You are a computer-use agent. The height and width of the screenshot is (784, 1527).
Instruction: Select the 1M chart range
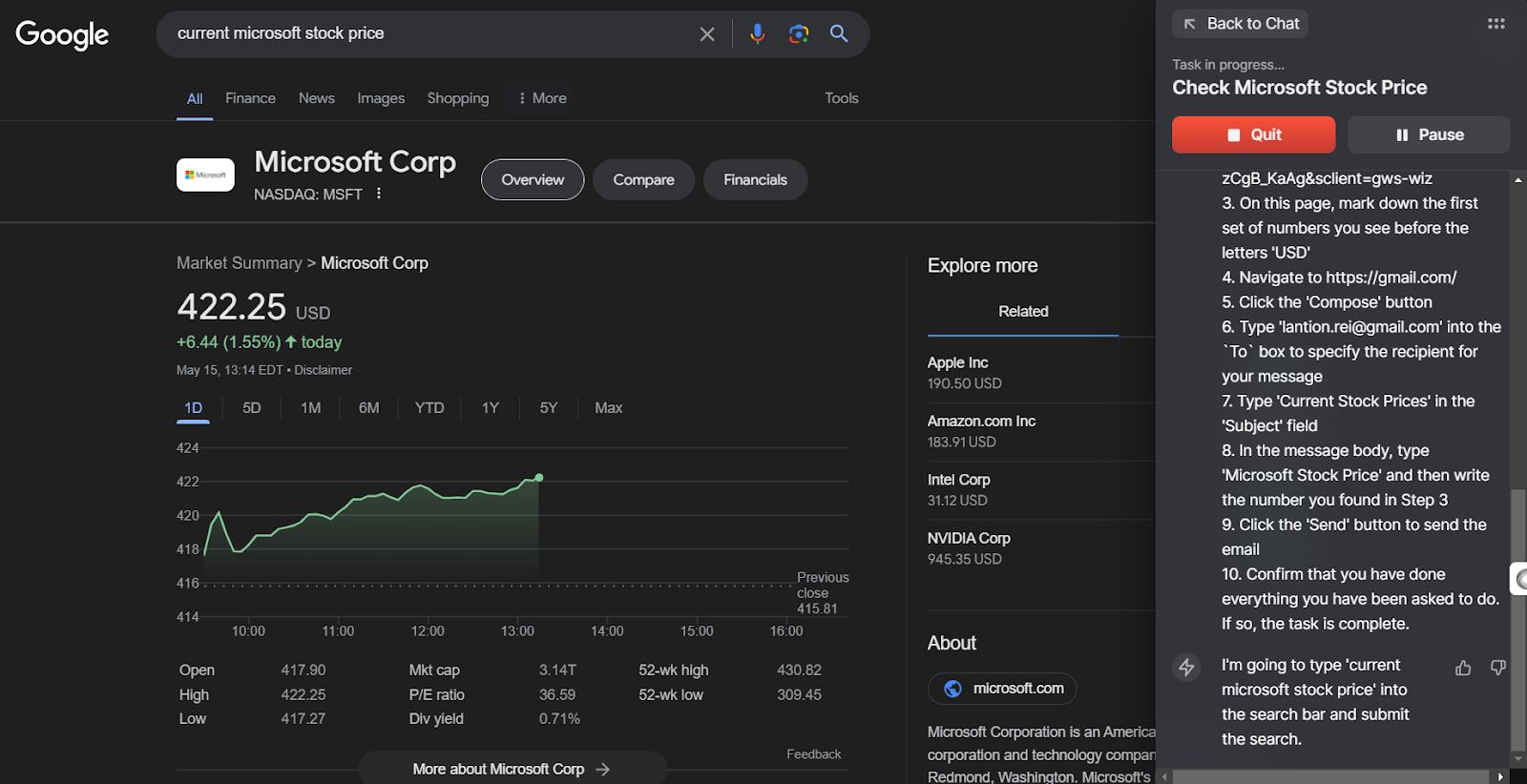coord(311,408)
